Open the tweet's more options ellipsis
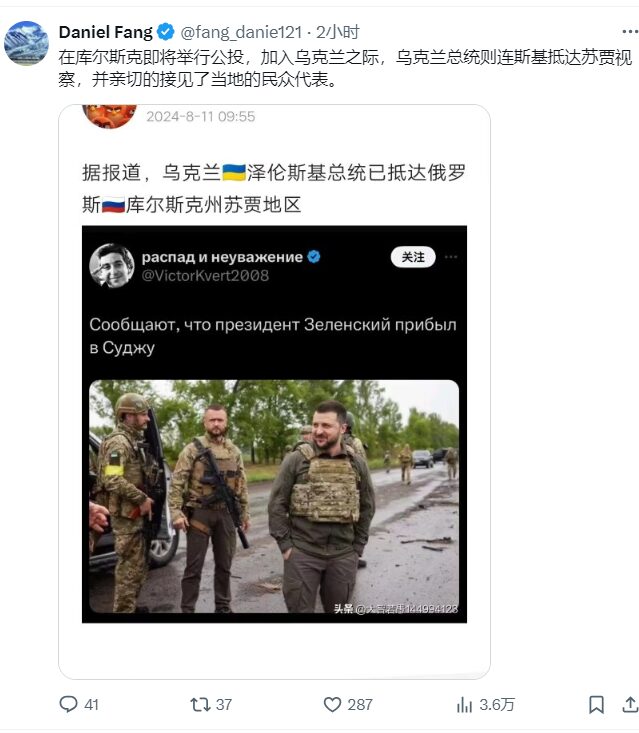This screenshot has height=733, width=639. pyautogui.click(x=630, y=32)
